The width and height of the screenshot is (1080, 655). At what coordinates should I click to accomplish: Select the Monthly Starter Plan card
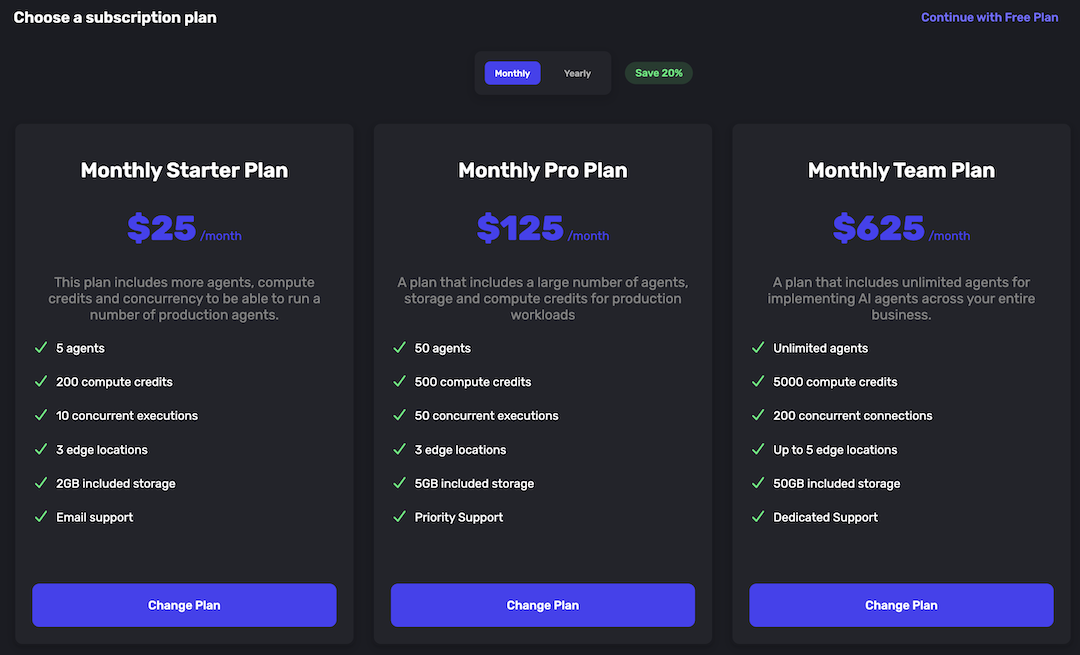[184, 170]
